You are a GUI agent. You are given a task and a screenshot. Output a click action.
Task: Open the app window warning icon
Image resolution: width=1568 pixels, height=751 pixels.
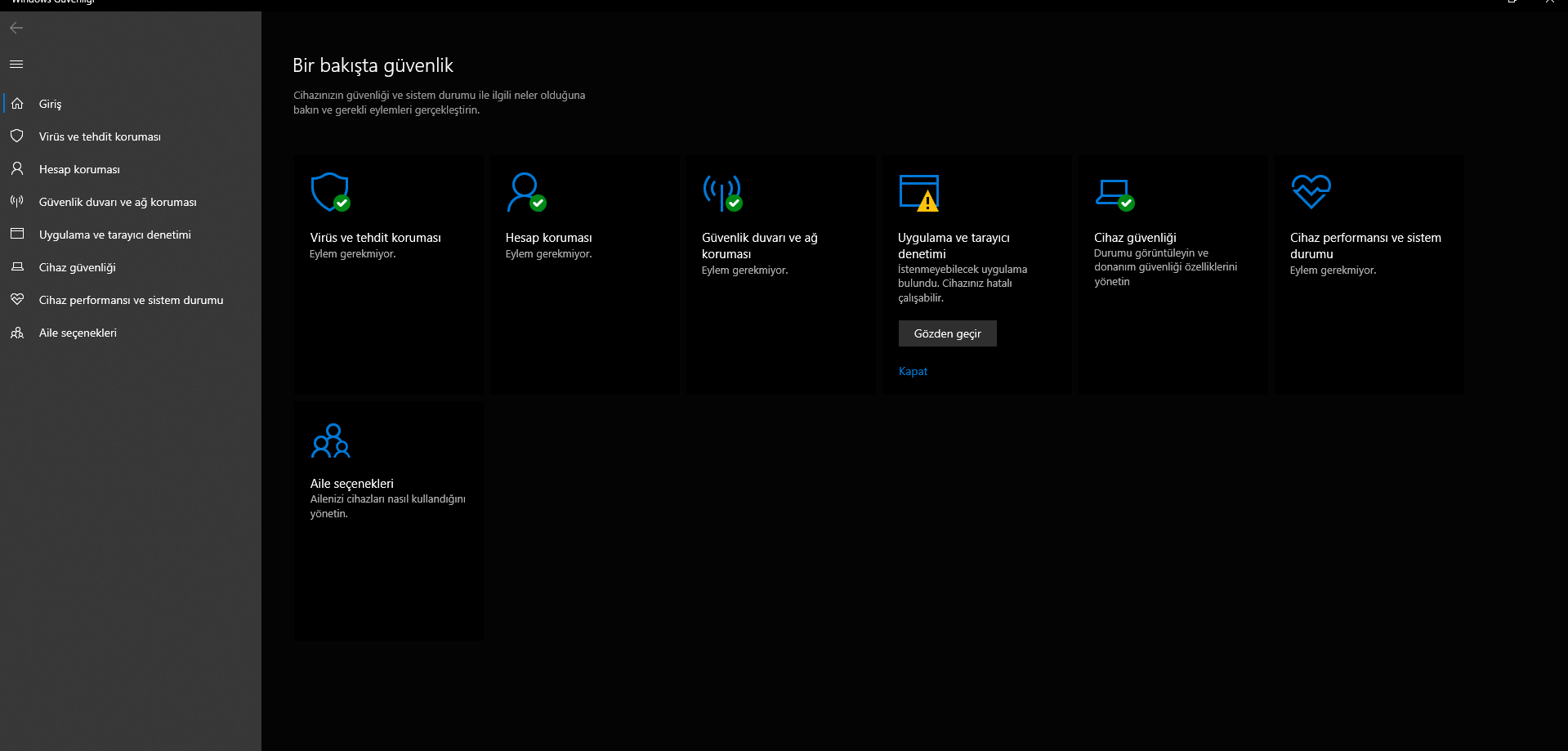click(919, 193)
